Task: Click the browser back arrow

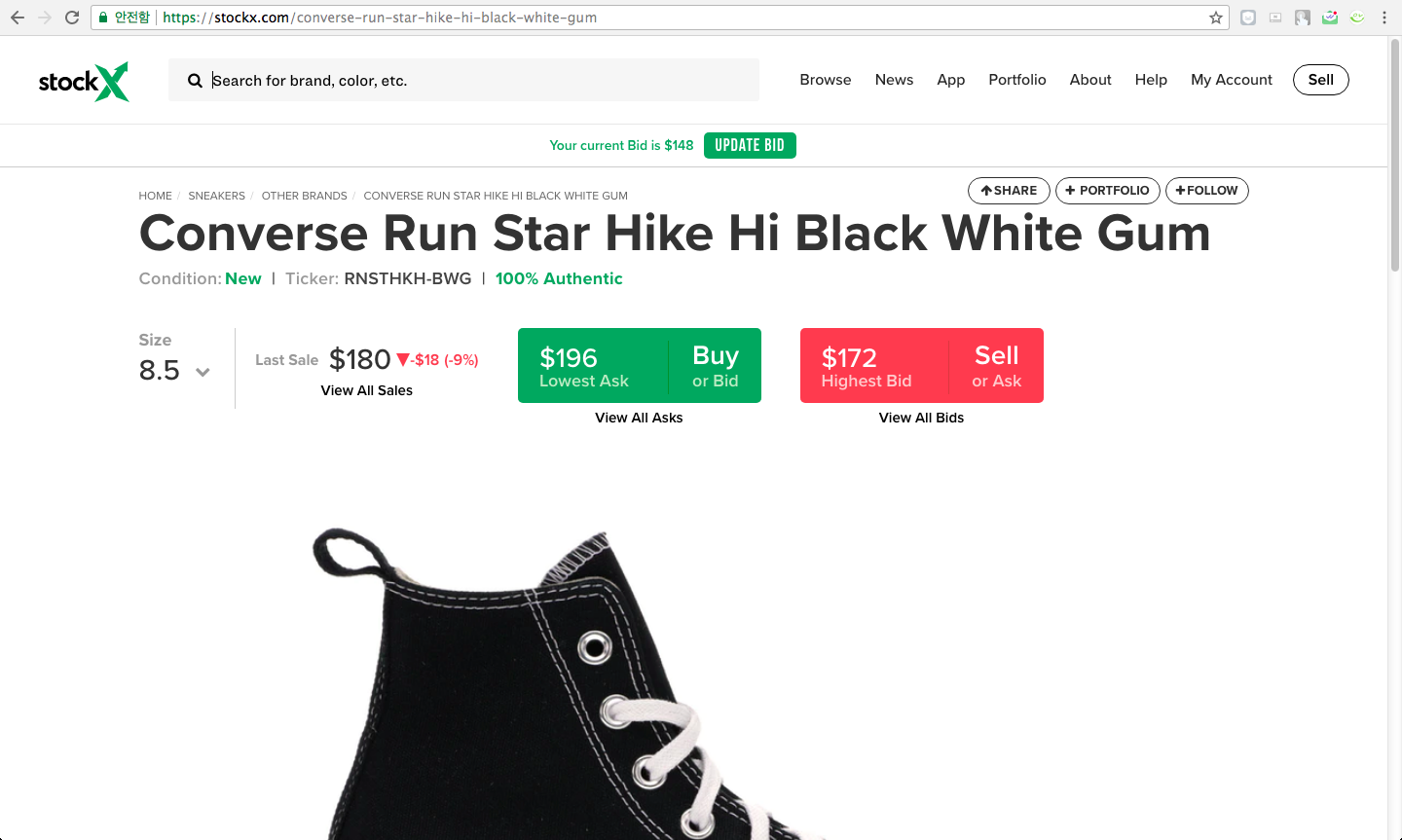Action: click(18, 18)
